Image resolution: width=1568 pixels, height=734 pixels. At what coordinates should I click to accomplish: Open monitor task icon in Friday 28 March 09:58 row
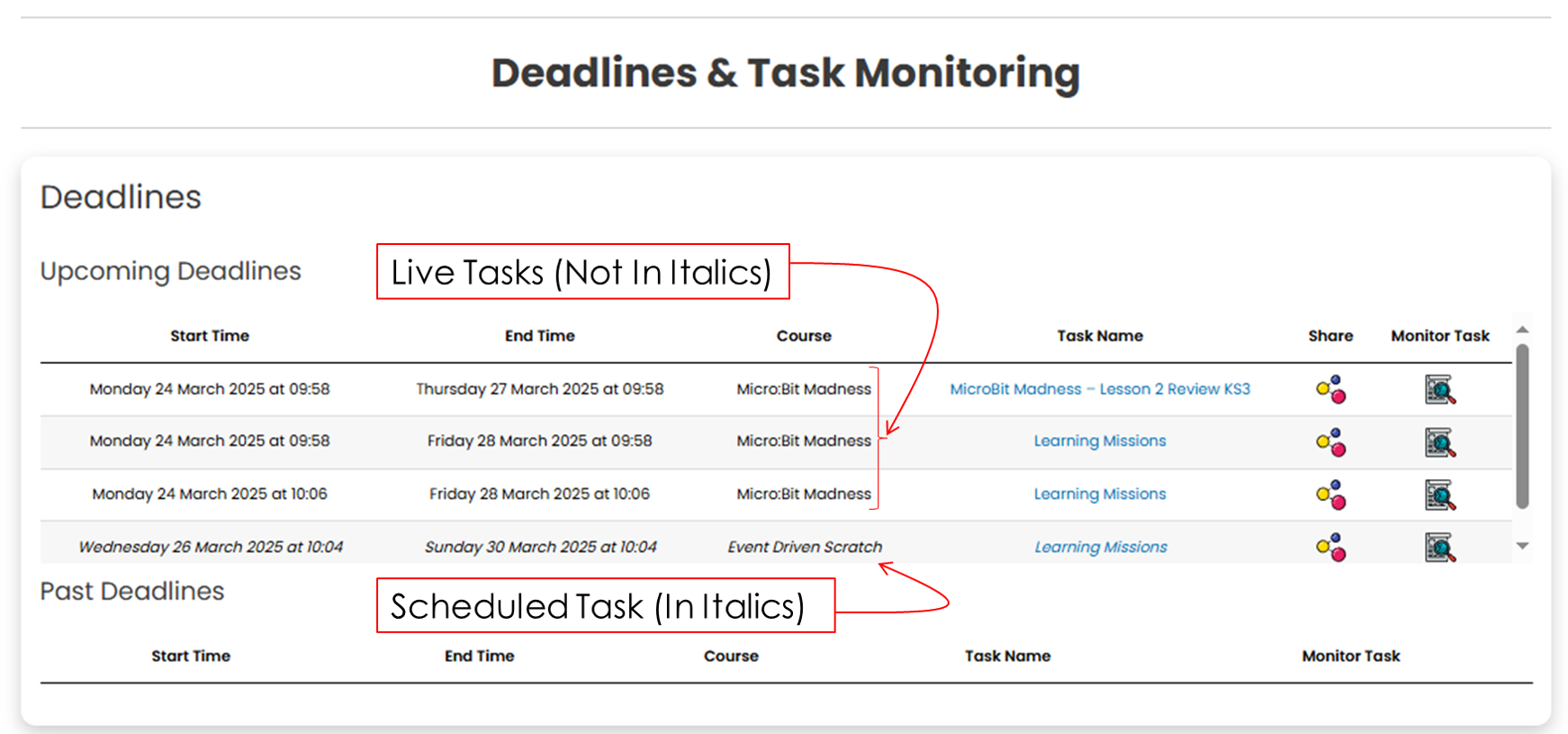(x=1440, y=442)
